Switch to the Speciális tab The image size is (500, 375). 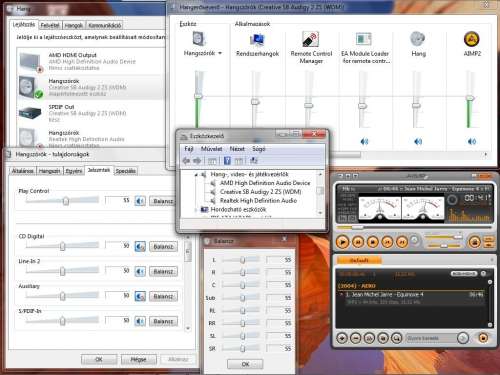click(126, 171)
